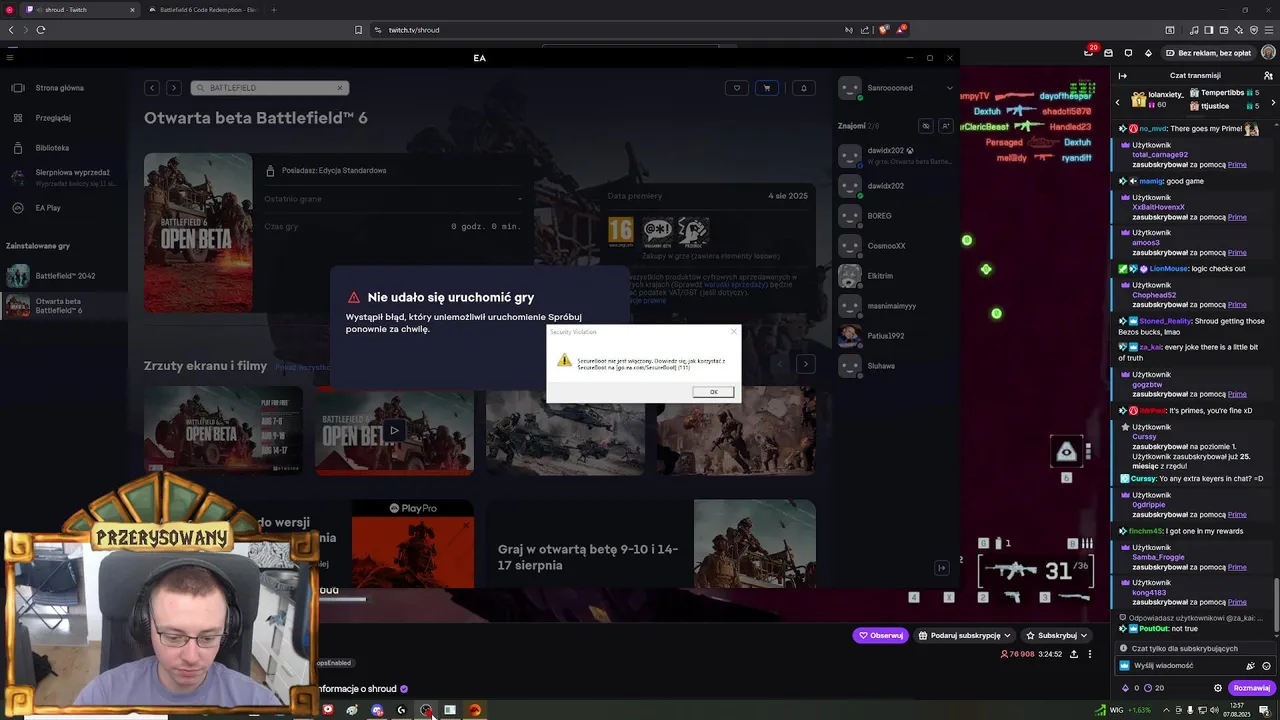Select Otwarta beta Battlefield 6 installed game
Image resolution: width=1280 pixels, height=720 pixels.
64,306
